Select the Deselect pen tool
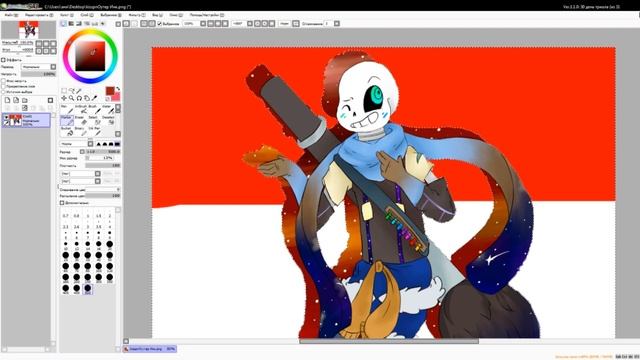Viewport: 640px width, 360px height. click(108, 120)
